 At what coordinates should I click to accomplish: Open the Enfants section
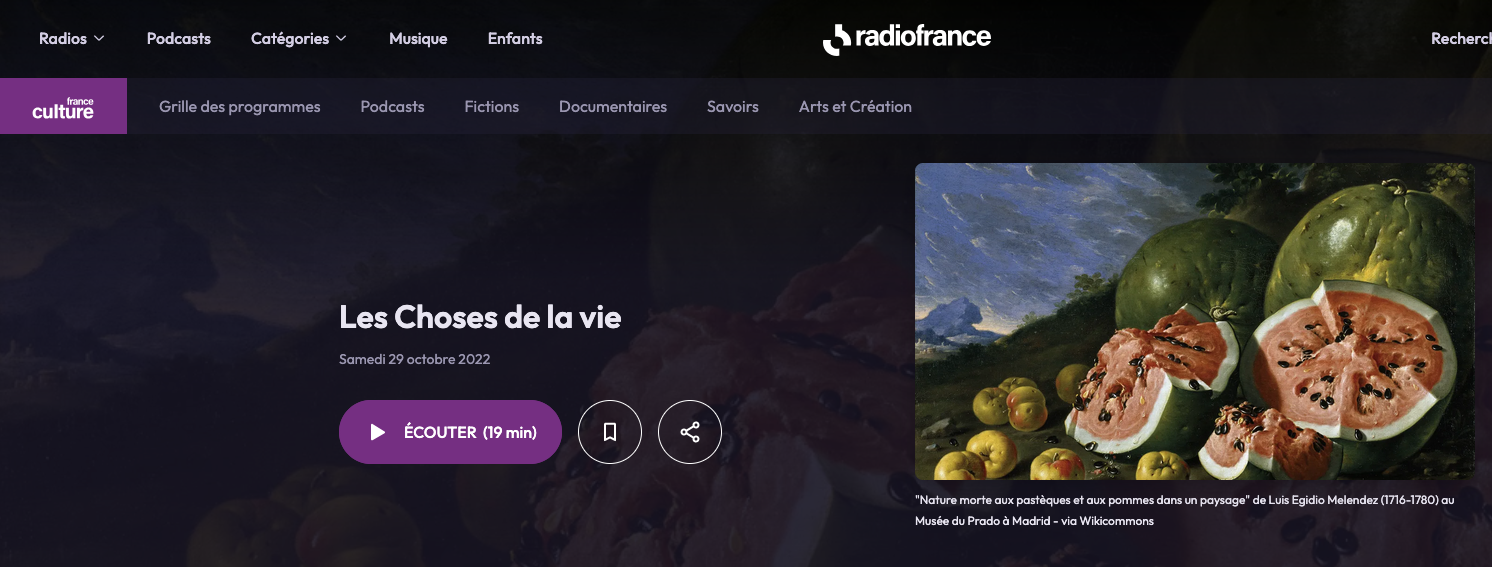[515, 39]
